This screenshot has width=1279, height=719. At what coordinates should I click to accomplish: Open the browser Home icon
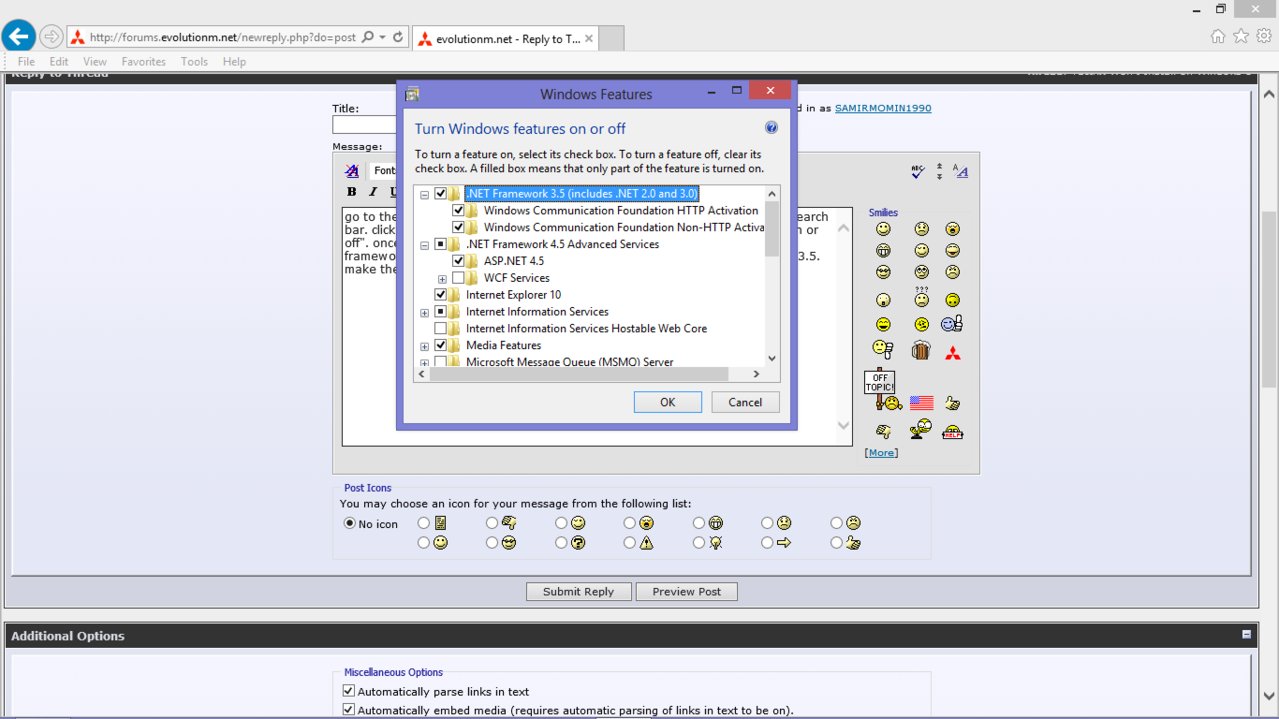pyautogui.click(x=1218, y=36)
